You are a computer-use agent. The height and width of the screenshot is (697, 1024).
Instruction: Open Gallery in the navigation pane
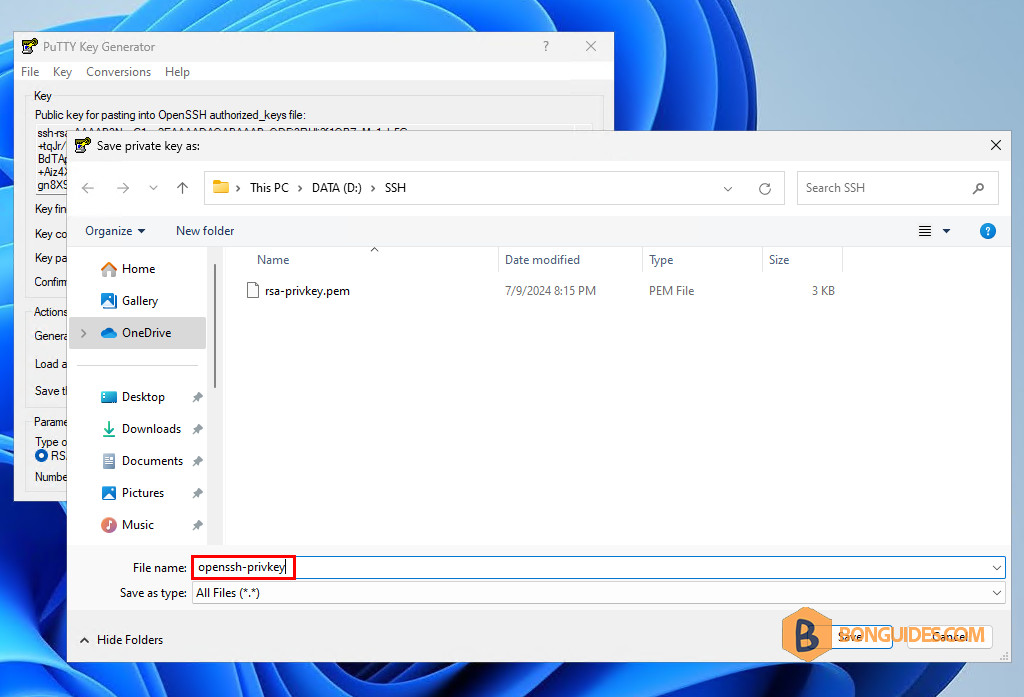click(140, 300)
